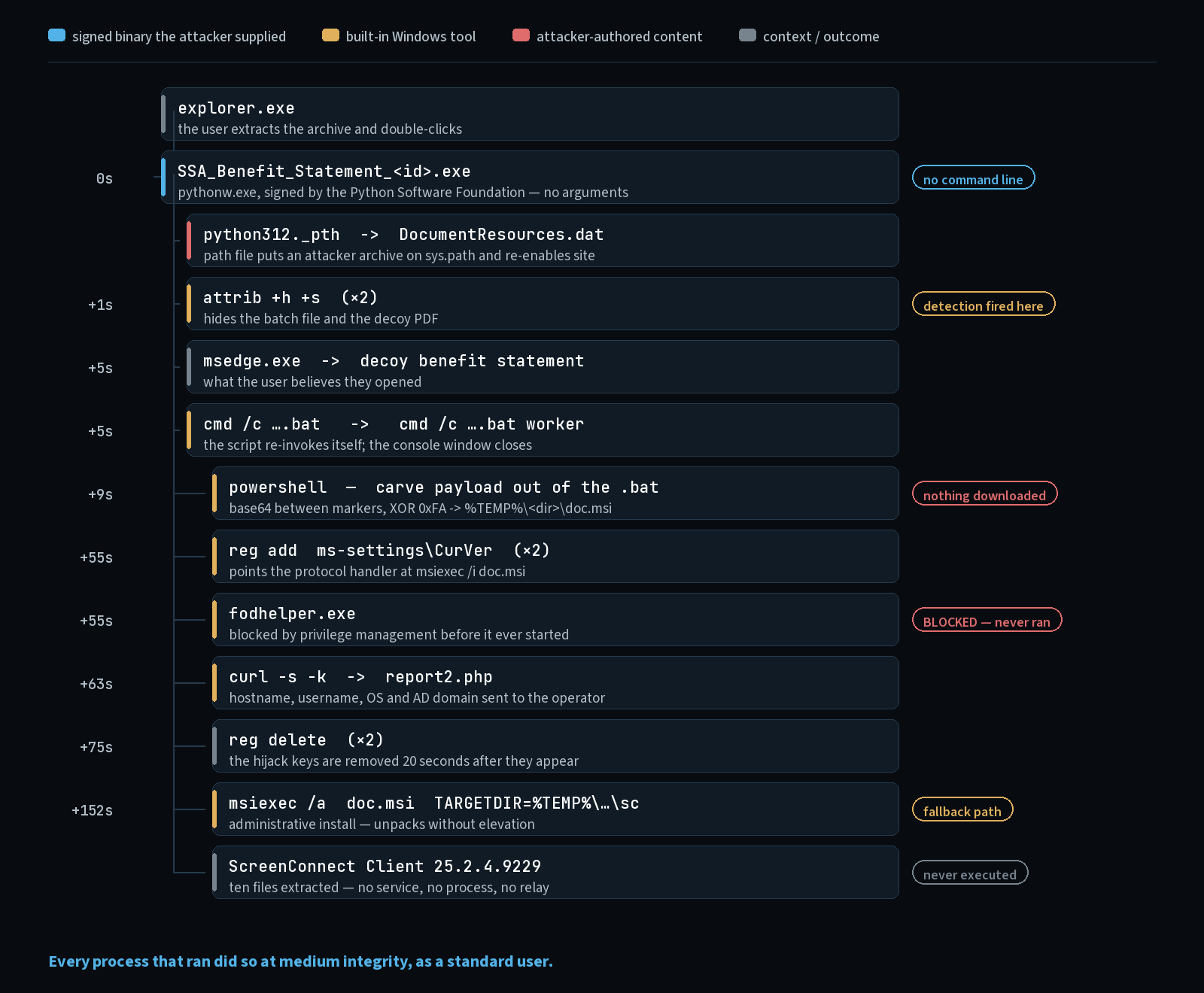Click 'built-in Windows tool' legend label

(411, 36)
